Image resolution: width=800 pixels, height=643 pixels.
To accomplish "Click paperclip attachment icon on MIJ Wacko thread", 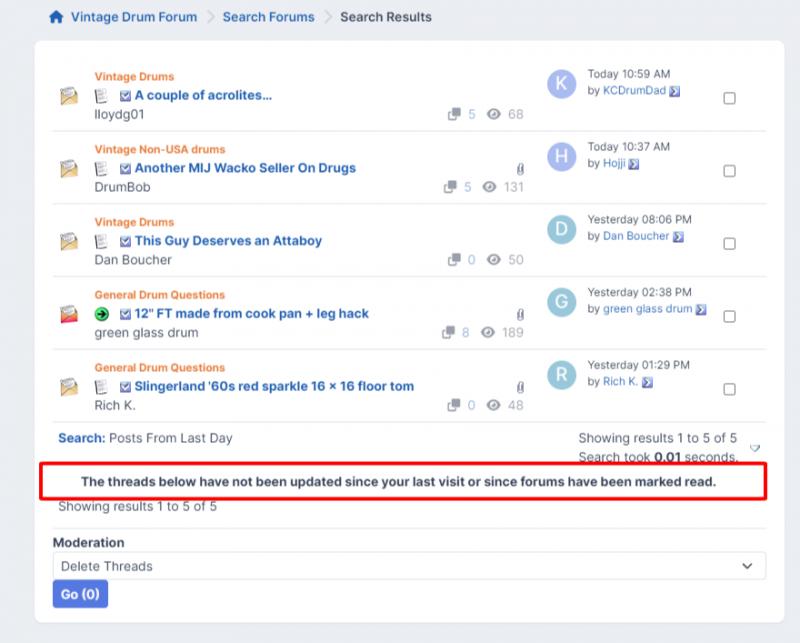I will coord(520,169).
